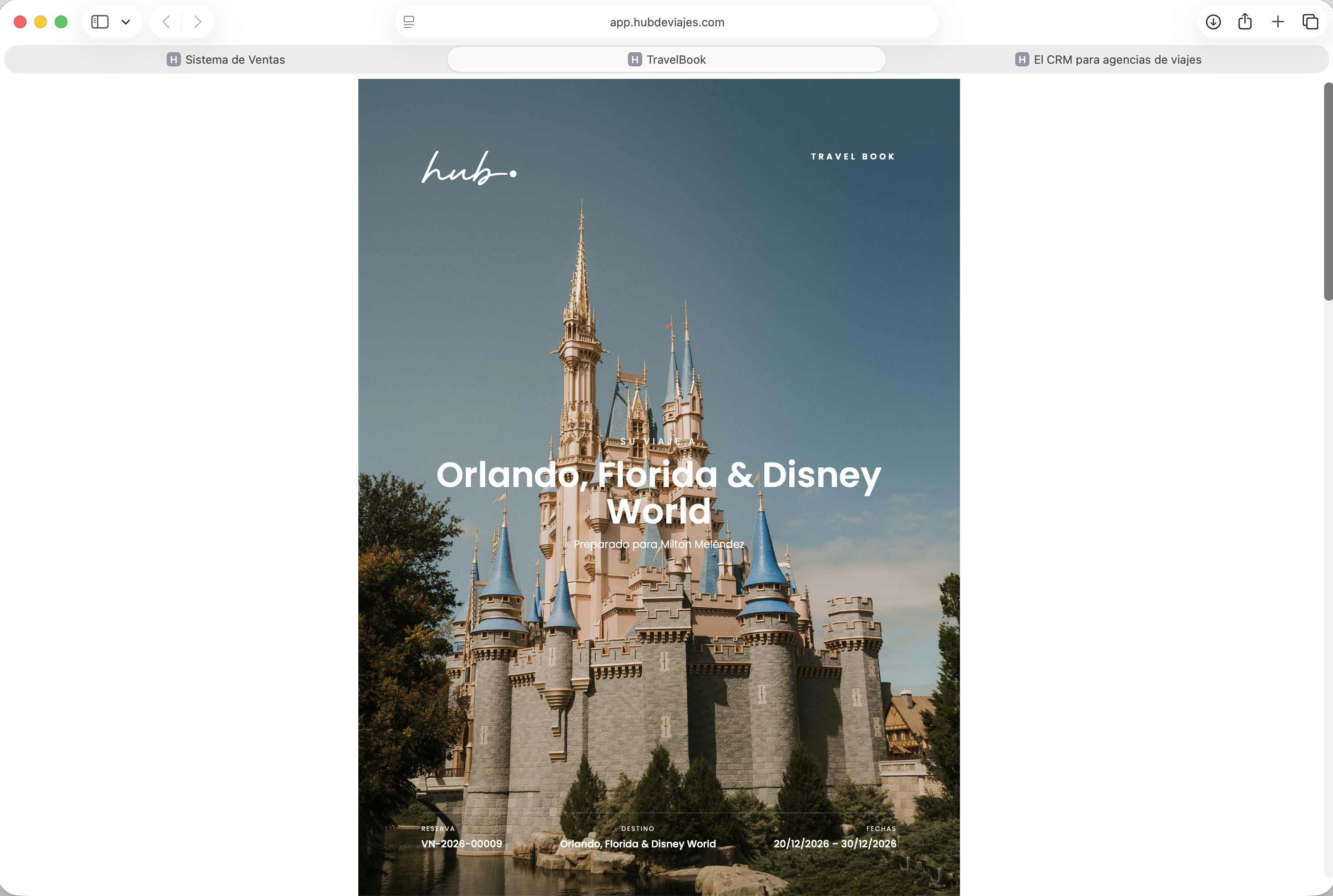The image size is (1333, 896).
Task: Click the RESERVA label
Action: tap(438, 829)
